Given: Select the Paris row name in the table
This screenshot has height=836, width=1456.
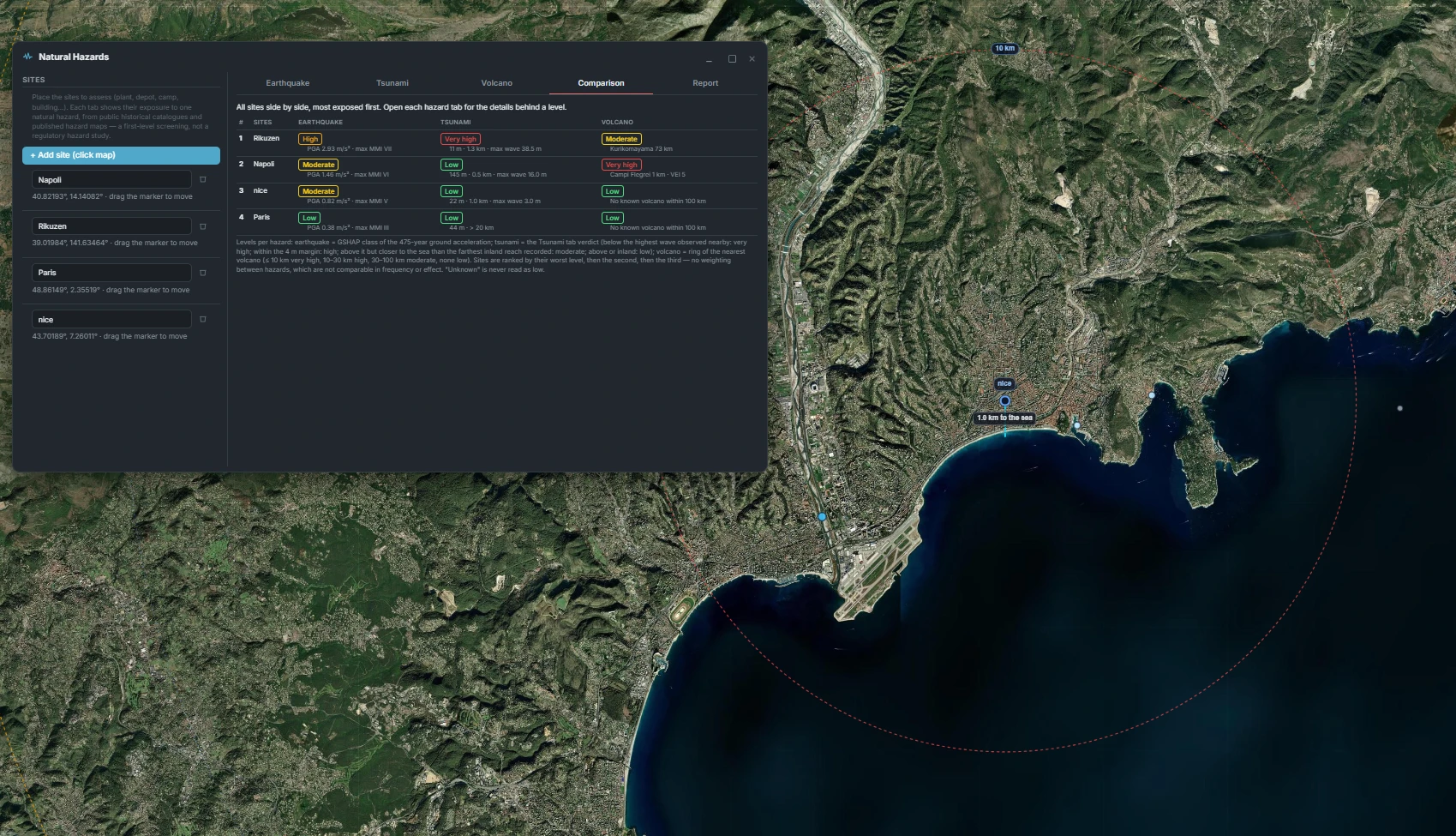Looking at the screenshot, I should click(261, 217).
